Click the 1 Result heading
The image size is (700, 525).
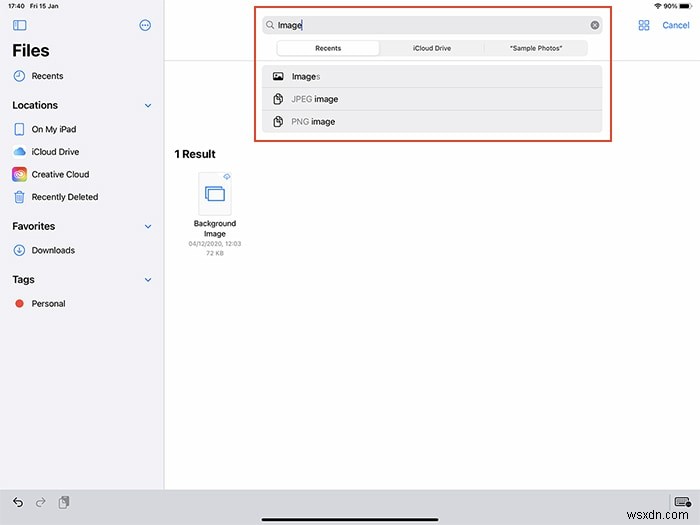tap(195, 154)
